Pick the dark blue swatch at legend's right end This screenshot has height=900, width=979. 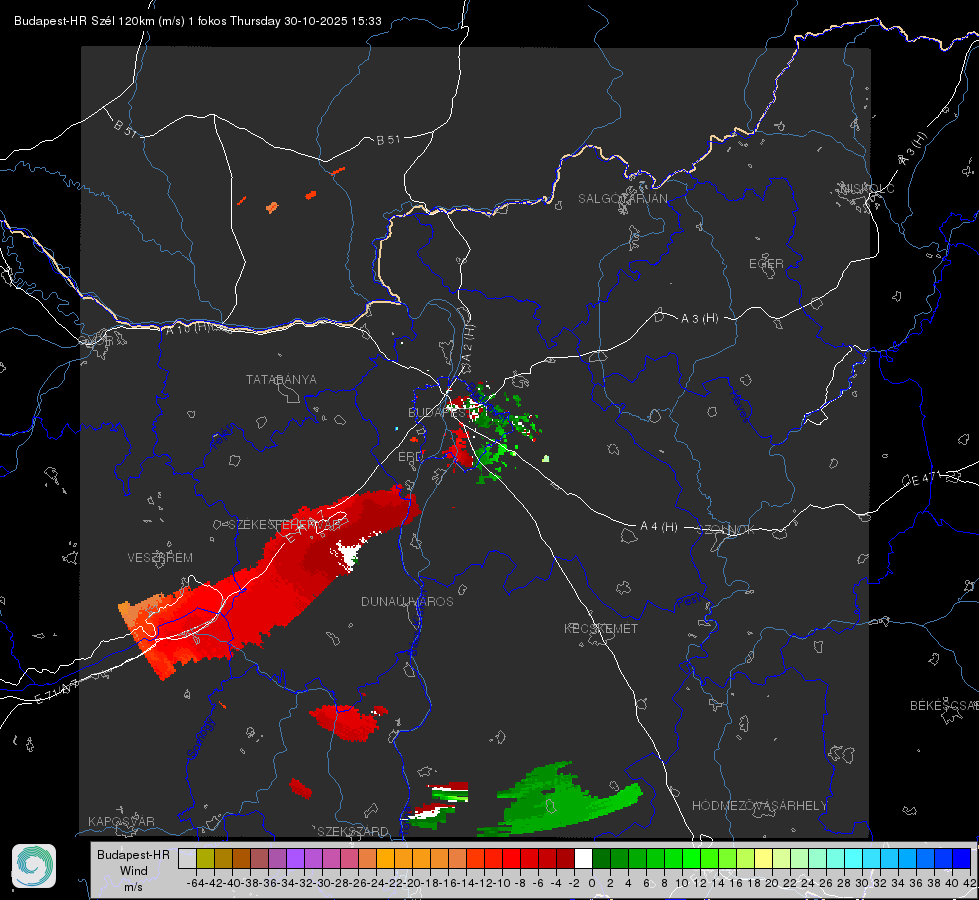(962, 858)
